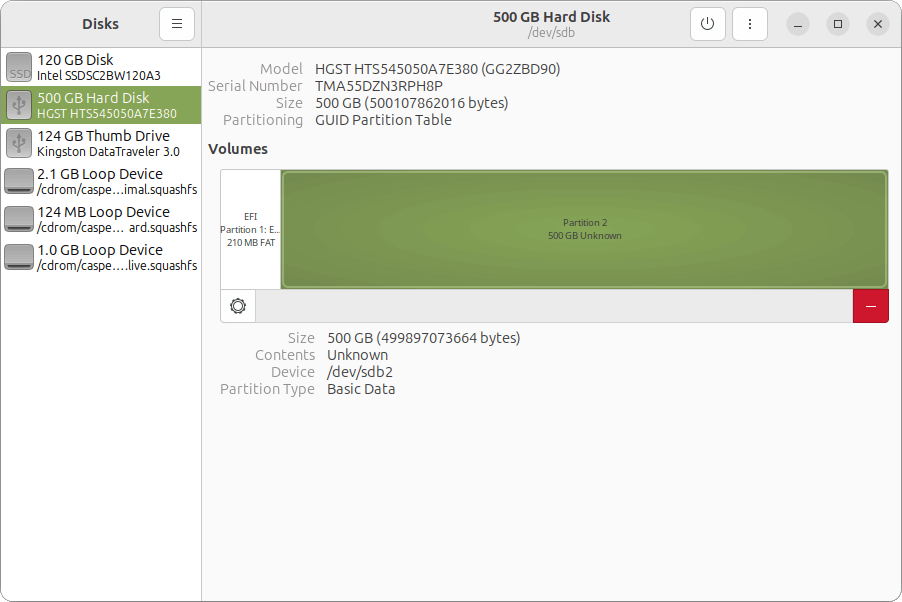
Task: Close the Disks window
Action: click(x=877, y=24)
